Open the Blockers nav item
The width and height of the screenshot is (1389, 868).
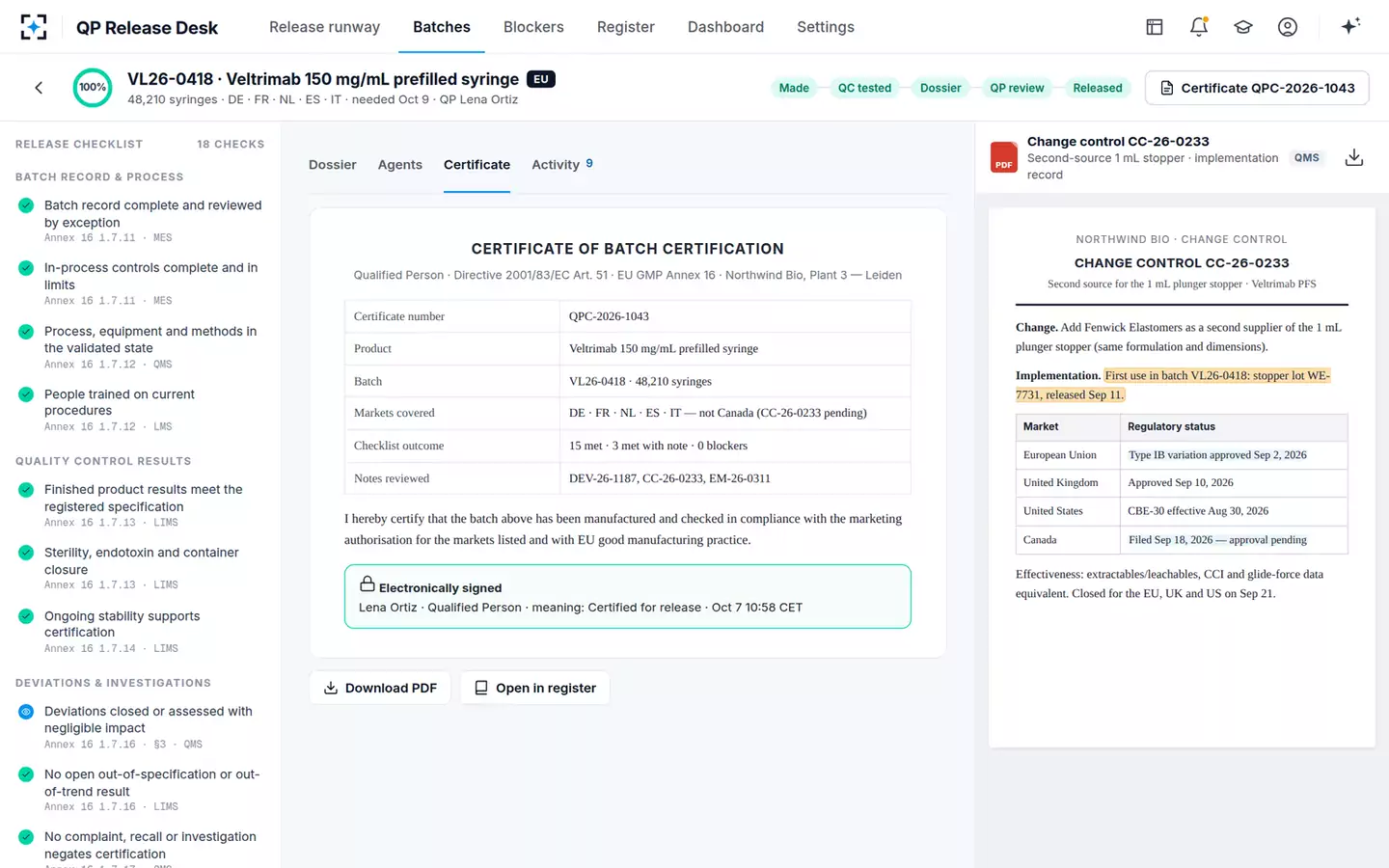pos(533,27)
